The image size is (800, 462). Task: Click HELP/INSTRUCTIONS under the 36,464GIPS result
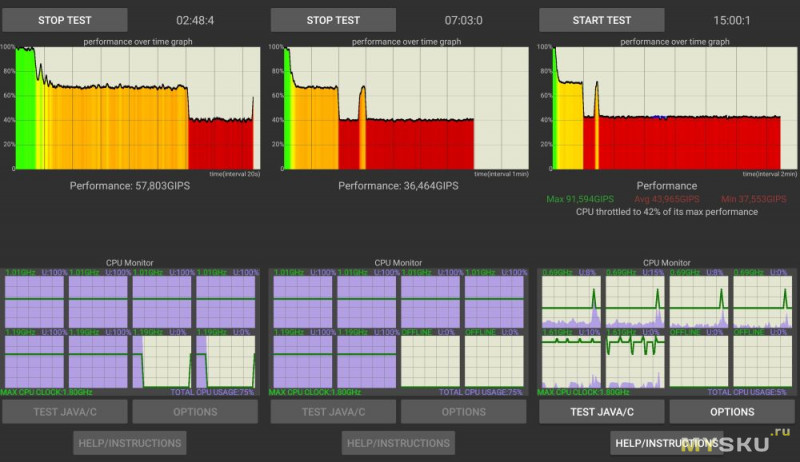[x=398, y=443]
